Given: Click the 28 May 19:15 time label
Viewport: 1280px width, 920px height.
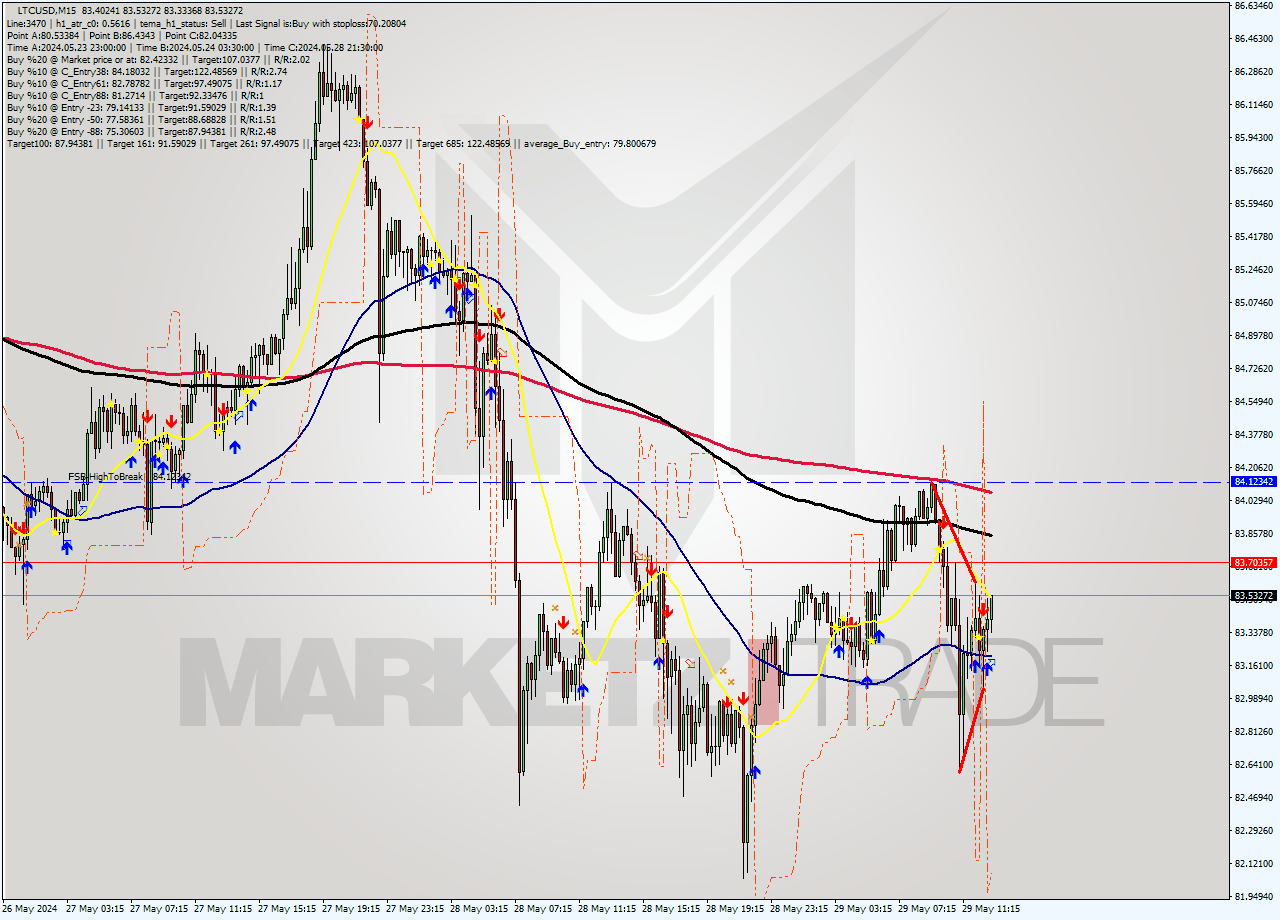Looking at the screenshot, I should (x=735, y=909).
